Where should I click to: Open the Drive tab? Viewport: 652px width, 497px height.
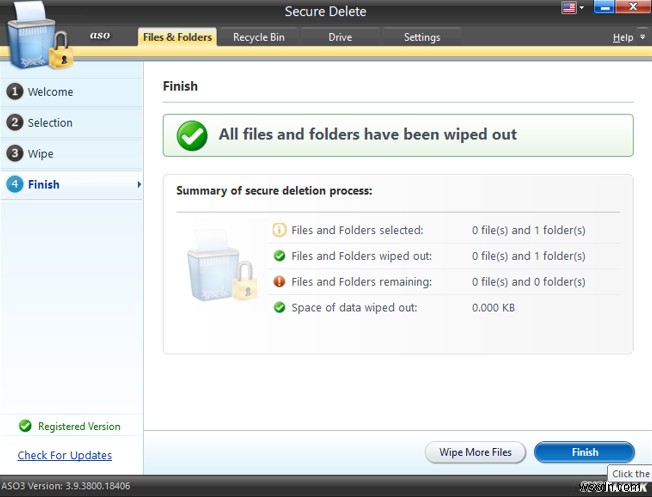coord(340,37)
